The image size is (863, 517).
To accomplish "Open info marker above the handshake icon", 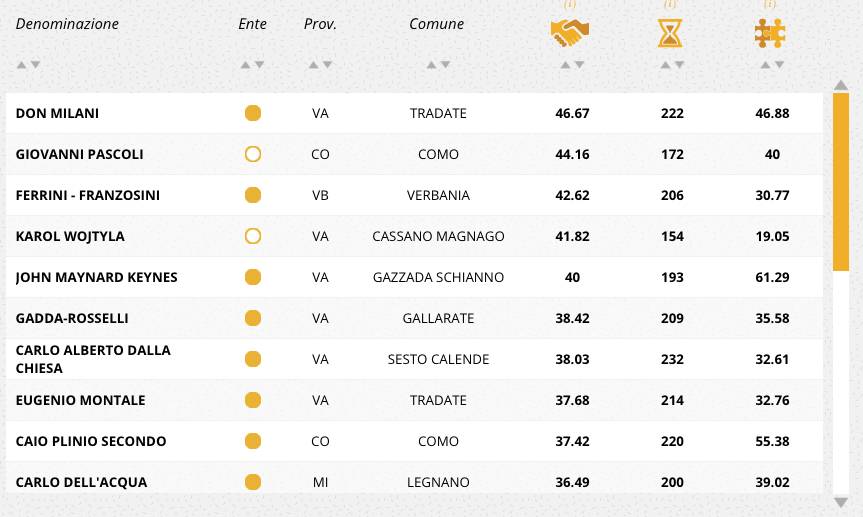I will pyautogui.click(x=570, y=4).
